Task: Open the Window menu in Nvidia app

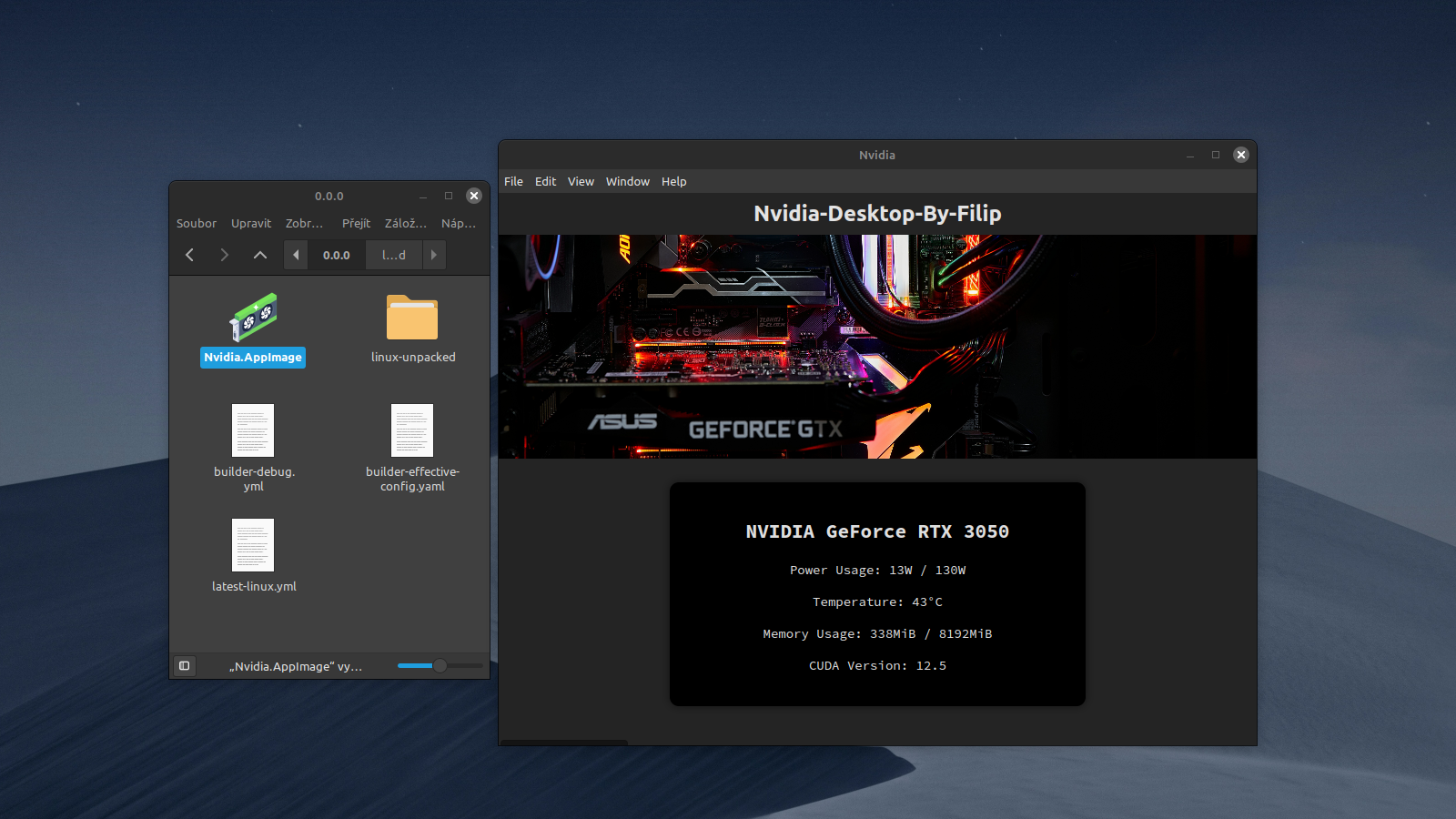Action: [627, 181]
